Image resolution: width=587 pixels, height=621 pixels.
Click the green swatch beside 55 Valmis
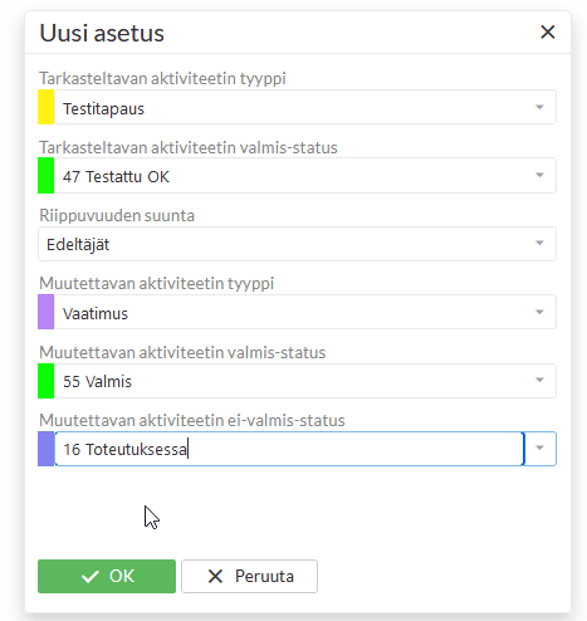point(46,381)
